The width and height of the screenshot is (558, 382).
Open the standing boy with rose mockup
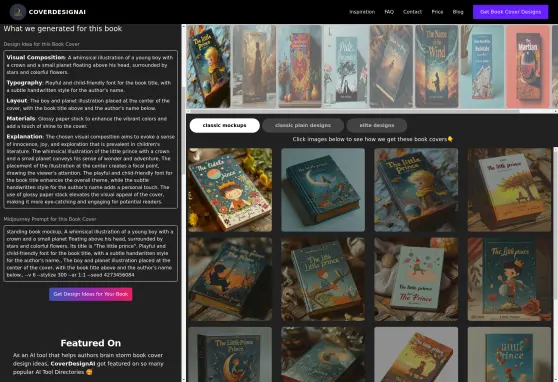509,279
